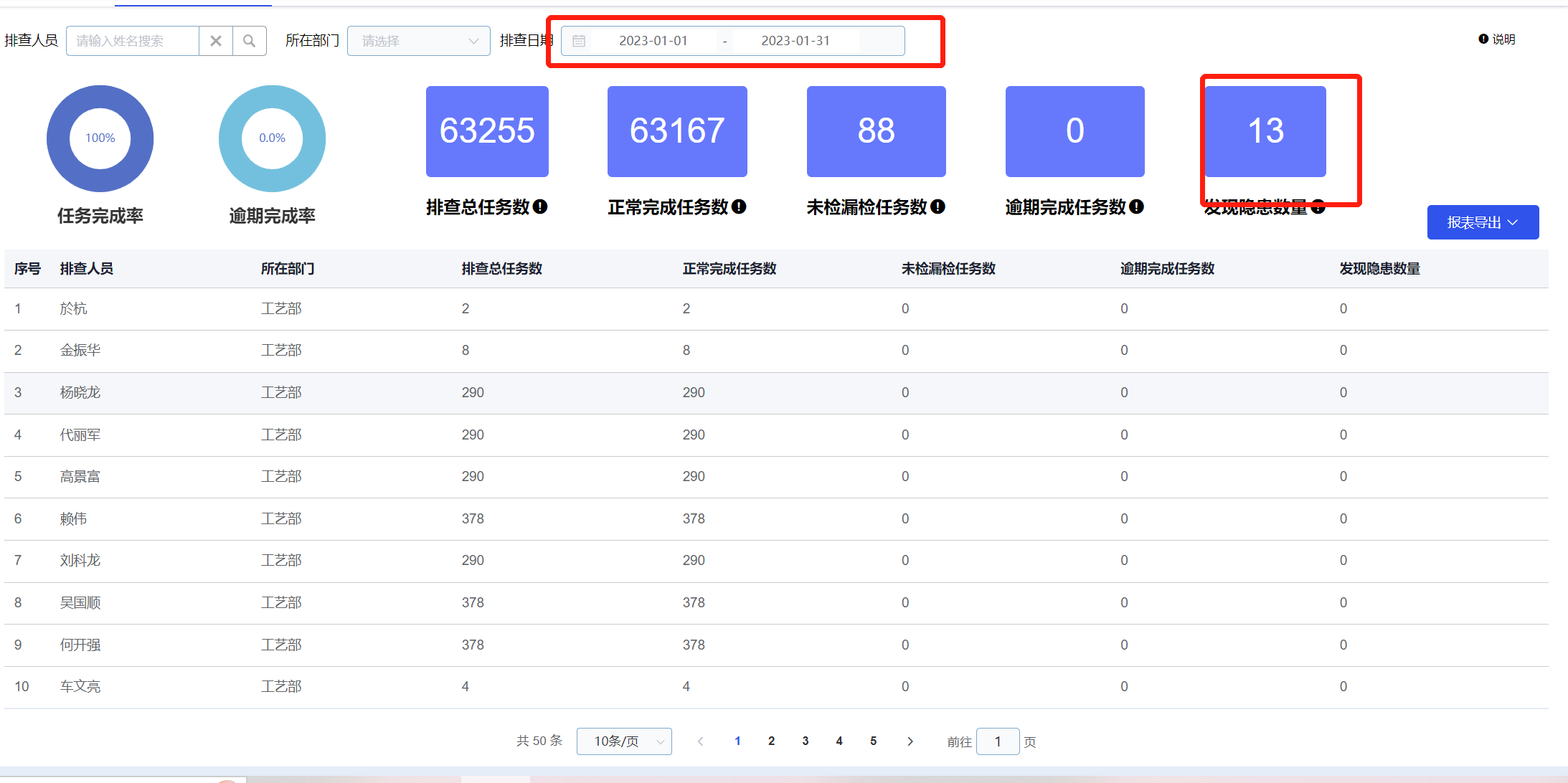This screenshot has width=1568, height=783.
Task: Jump to page 2 in pagination
Action: click(771, 741)
